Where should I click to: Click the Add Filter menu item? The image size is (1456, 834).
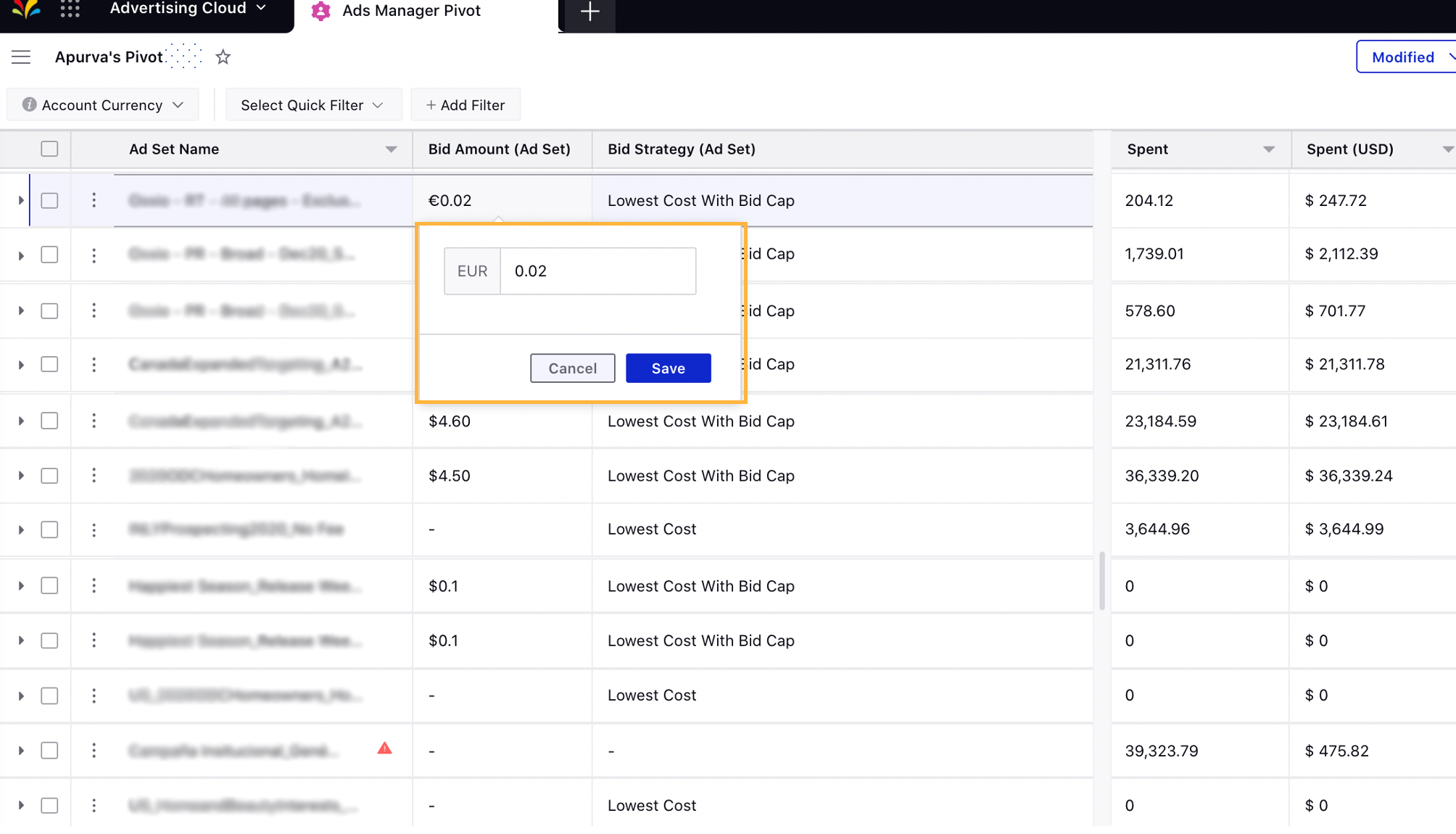click(x=464, y=105)
